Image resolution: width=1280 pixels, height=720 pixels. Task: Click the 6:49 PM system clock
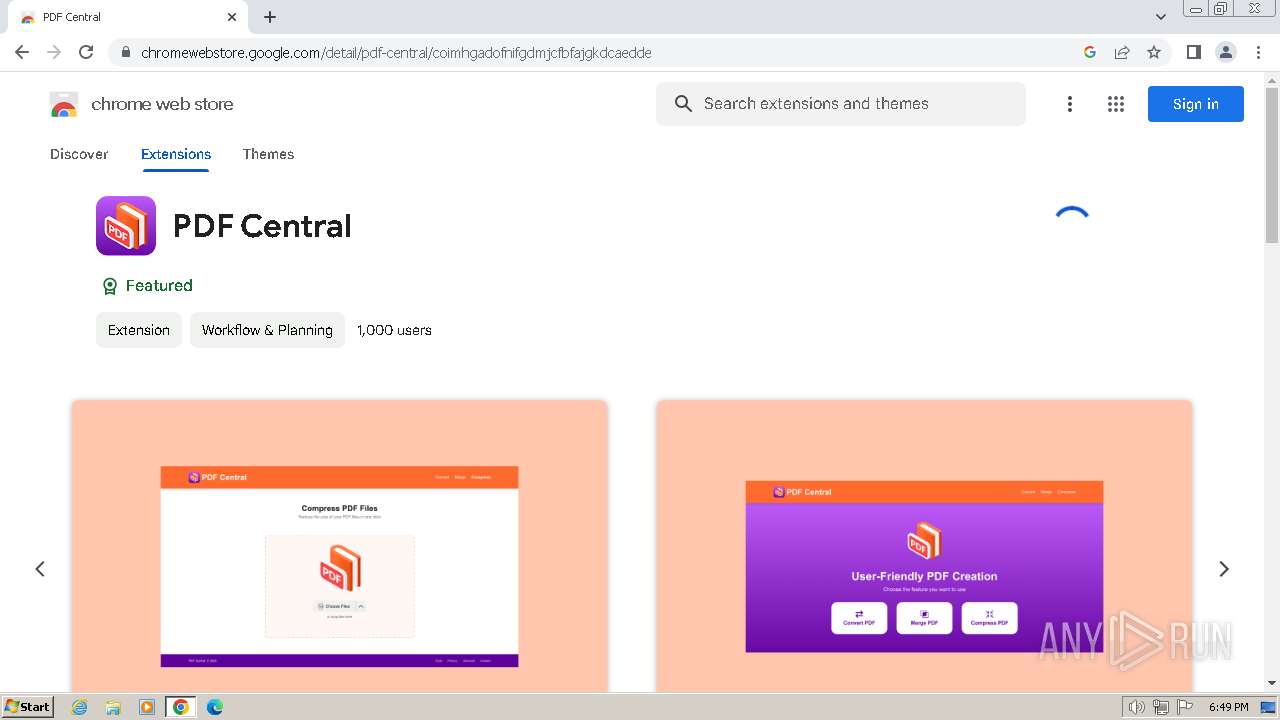(1228, 707)
